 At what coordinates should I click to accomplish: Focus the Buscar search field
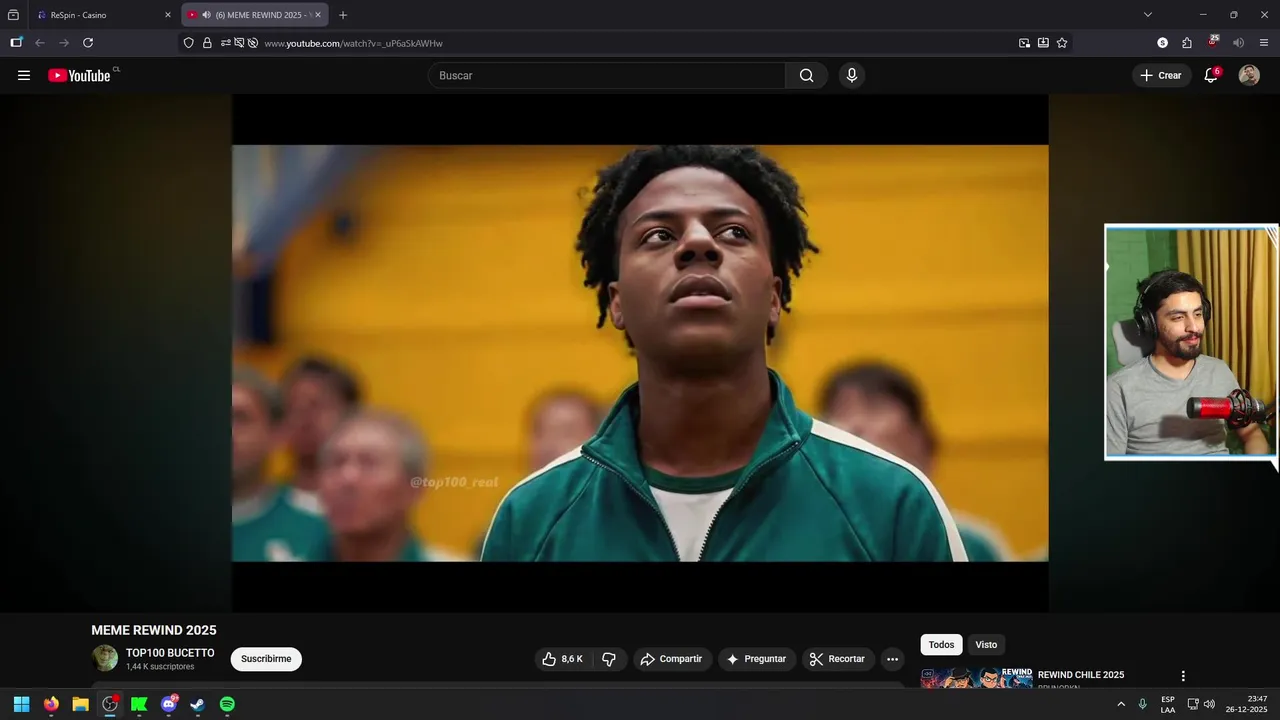[x=607, y=75]
